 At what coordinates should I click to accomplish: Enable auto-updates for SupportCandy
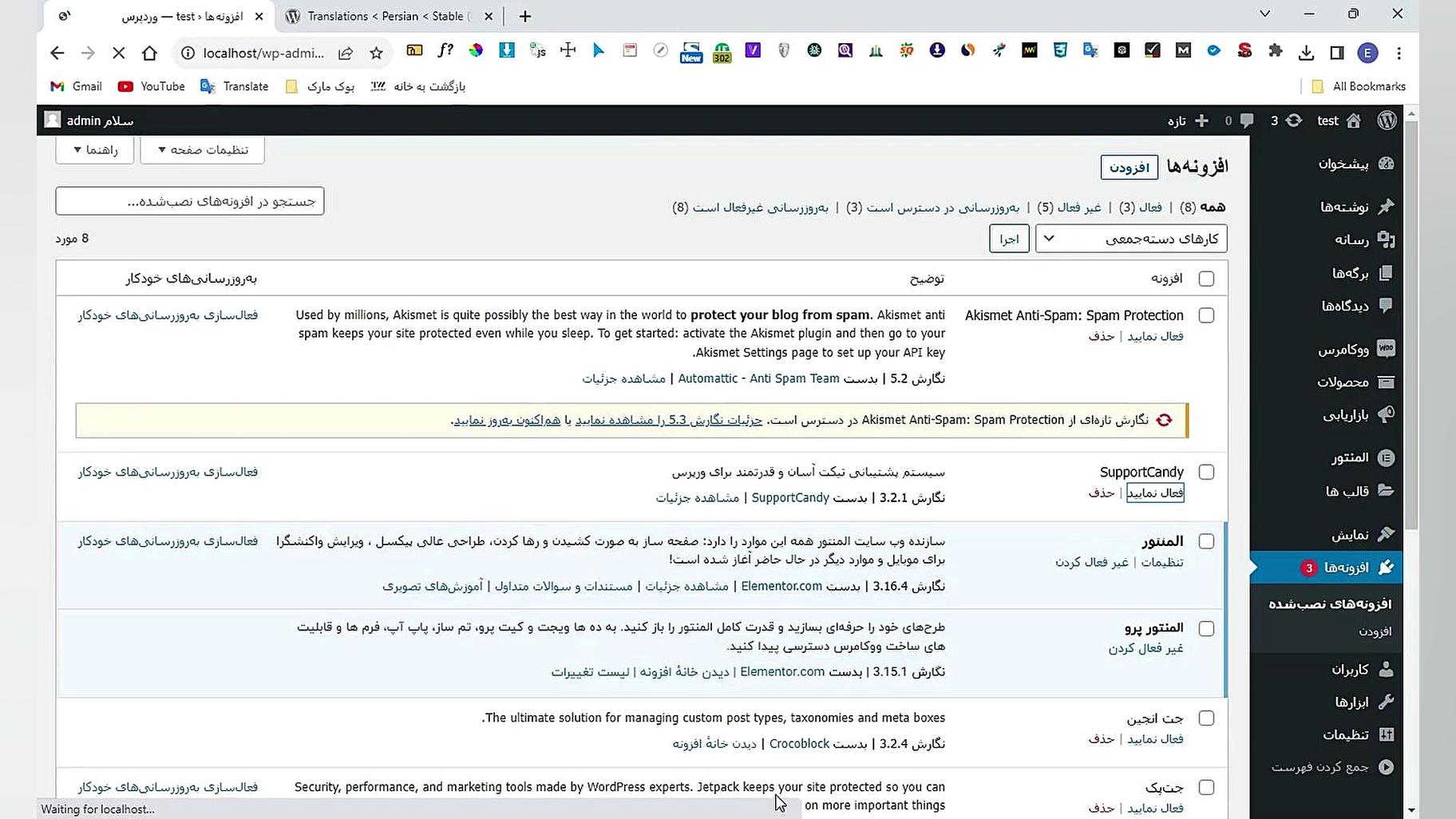(x=168, y=472)
